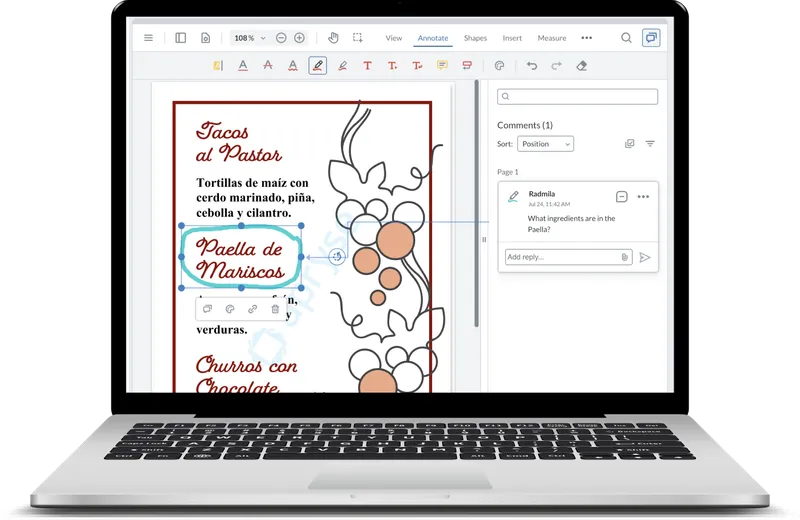Open the document search magnifier
Image resolution: width=800 pixels, height=520 pixels.
coord(626,38)
